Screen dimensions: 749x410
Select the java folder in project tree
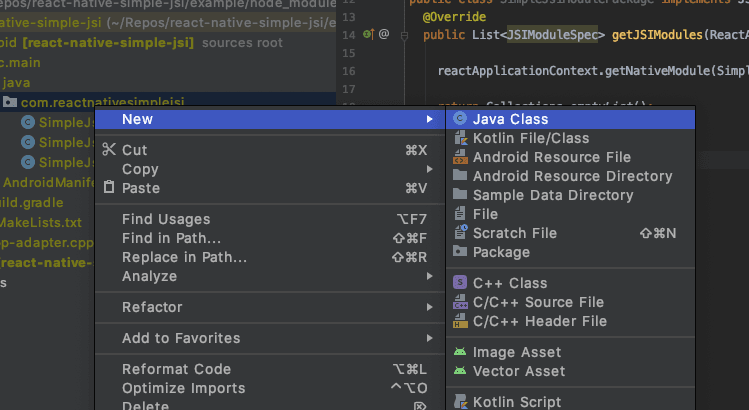16,83
